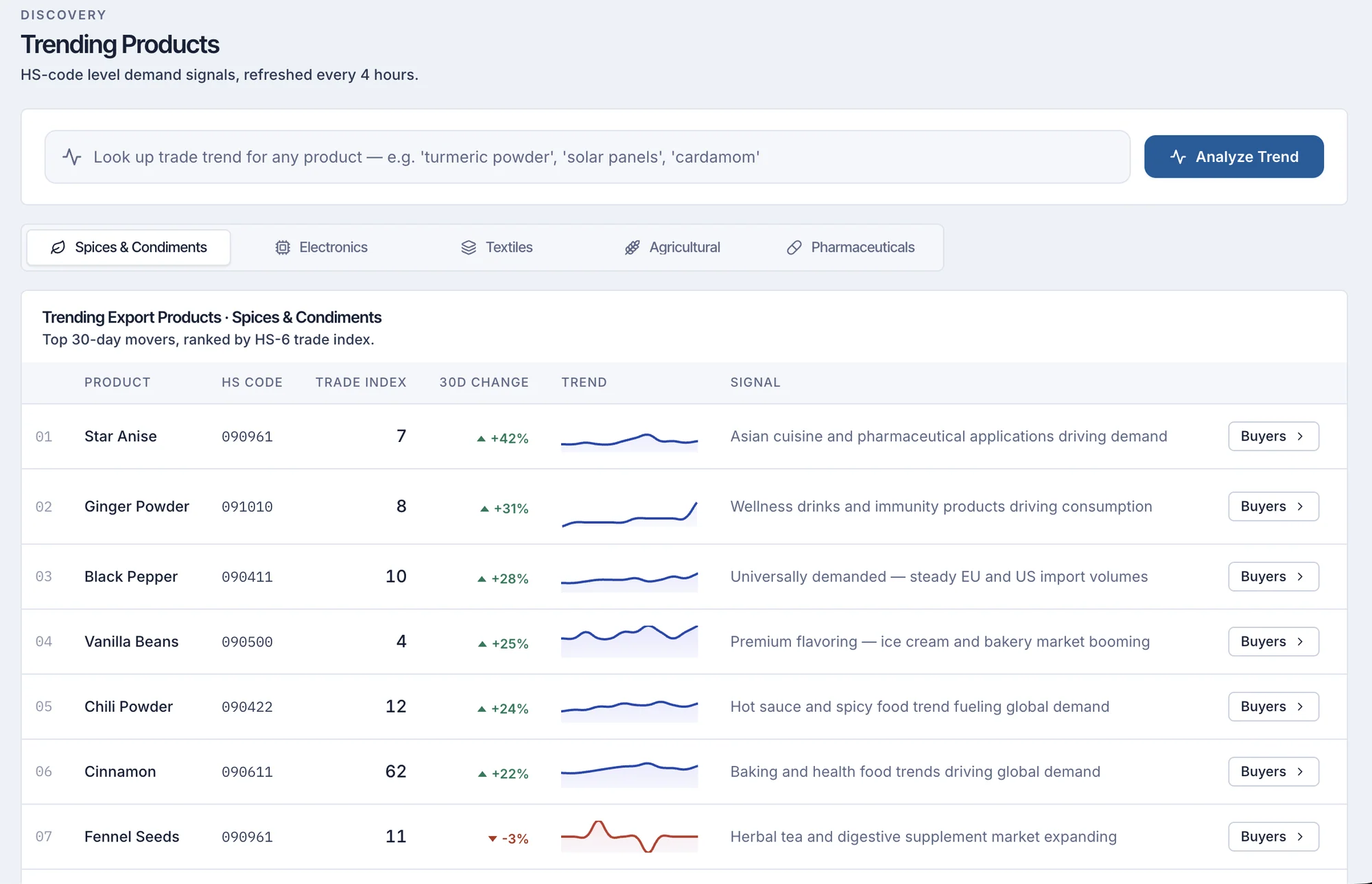The width and height of the screenshot is (1372, 884).
Task: Open Buyers for Fennel Seeds
Action: point(1273,837)
